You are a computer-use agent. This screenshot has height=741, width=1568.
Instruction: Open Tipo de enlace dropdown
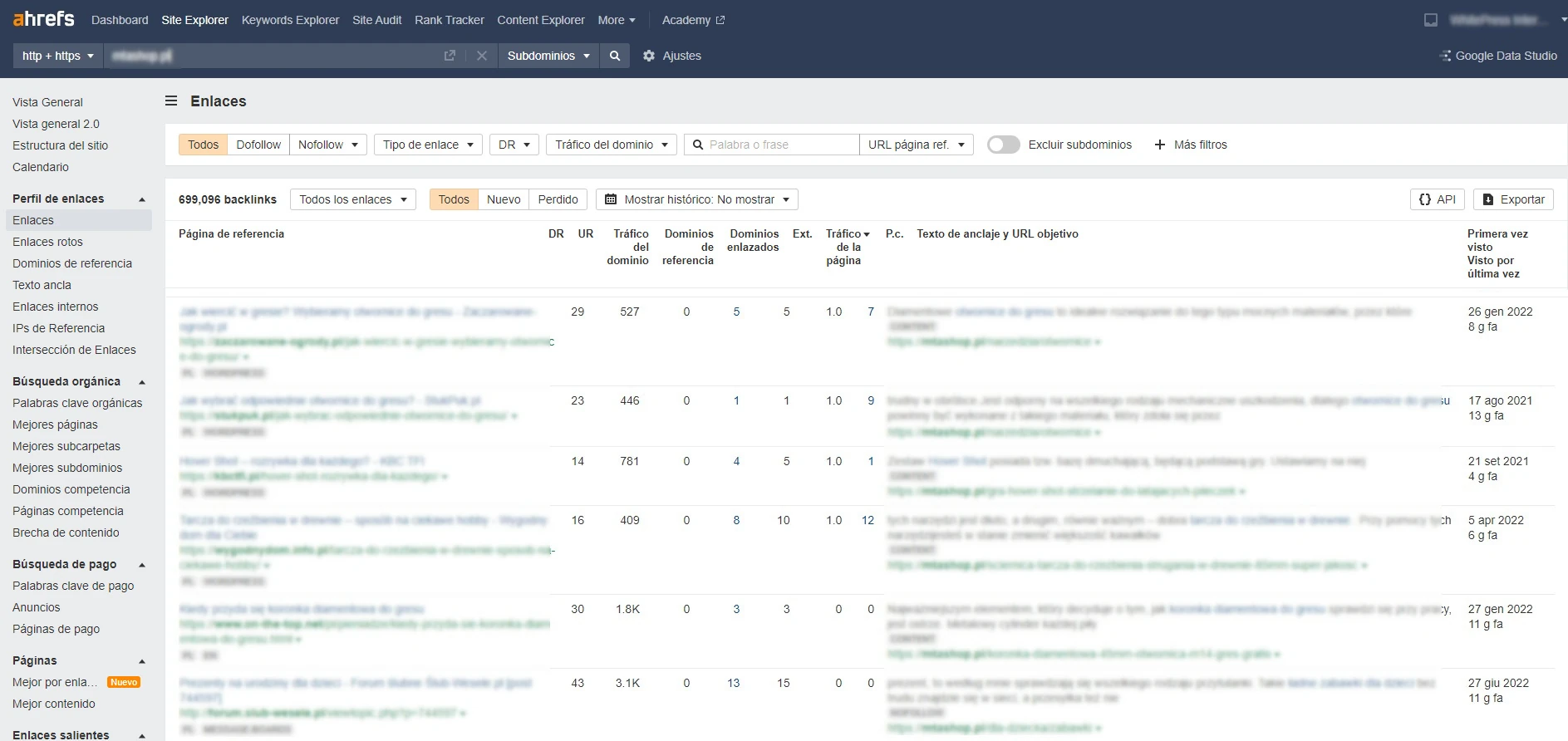428,145
